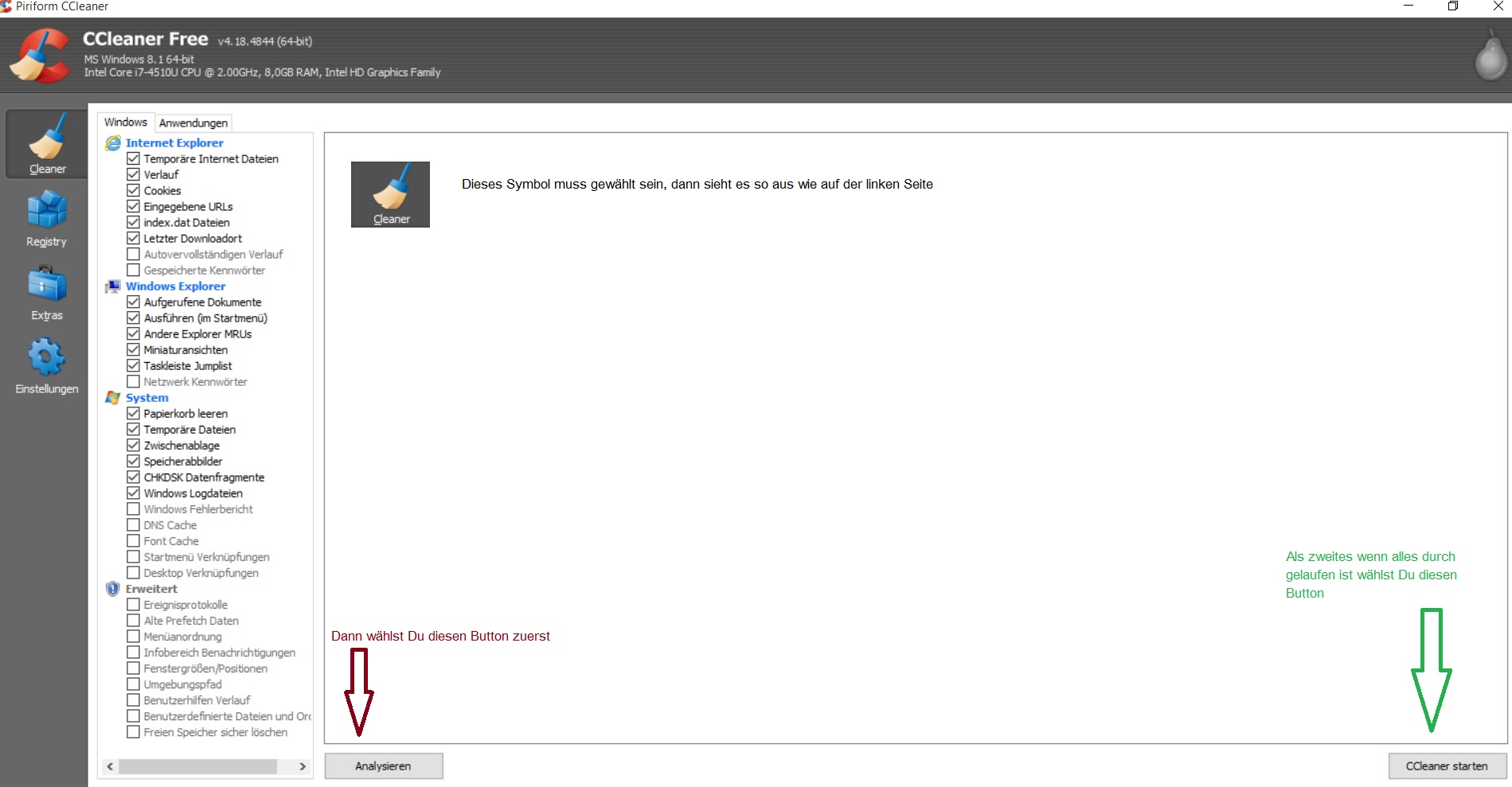Click 'Desktop Verknüpfungen' label
Image resolution: width=1512 pixels, height=787 pixels.
(x=201, y=573)
